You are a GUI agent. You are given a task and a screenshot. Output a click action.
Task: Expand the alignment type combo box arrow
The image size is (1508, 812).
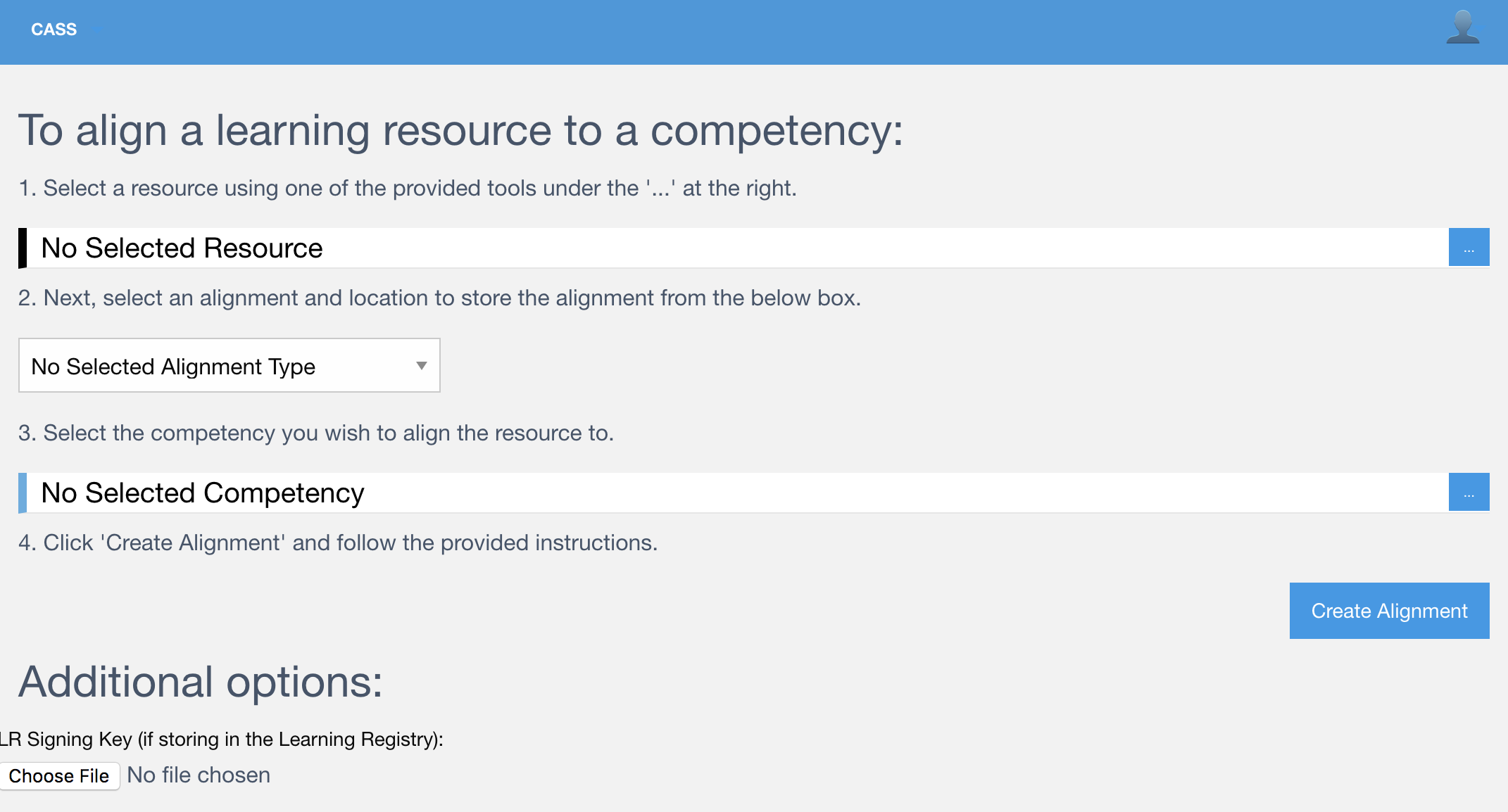[x=421, y=365]
